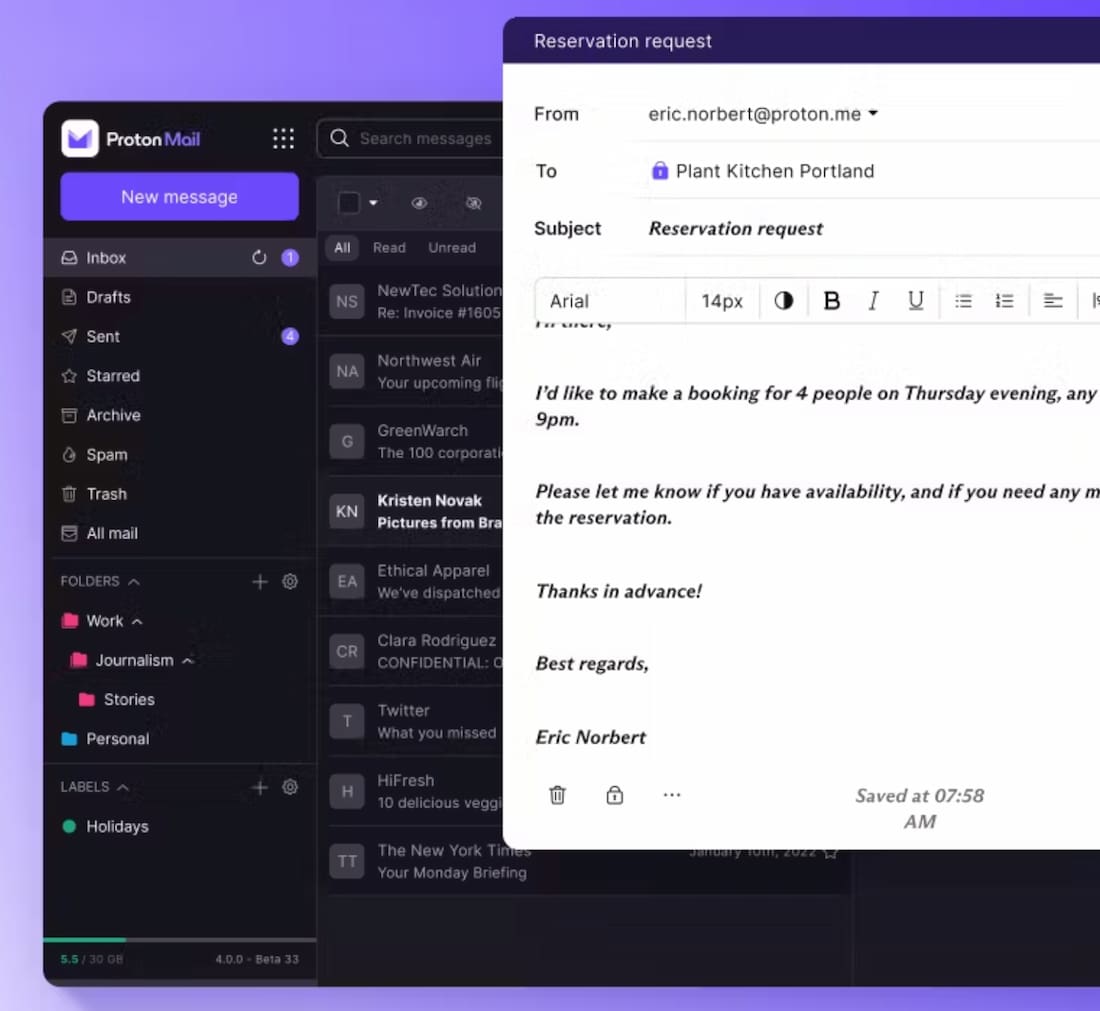Open the composer more options ellipsis
This screenshot has height=1011, width=1100.
click(x=672, y=795)
